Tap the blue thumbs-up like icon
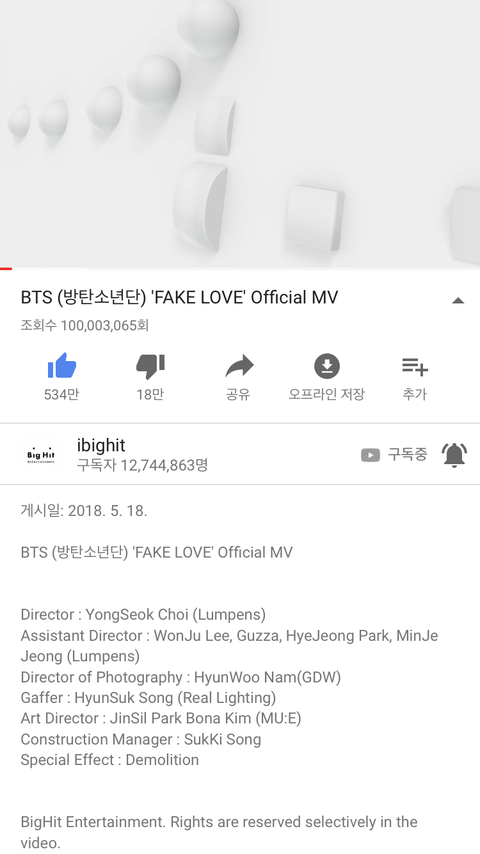480x854 pixels. click(62, 365)
